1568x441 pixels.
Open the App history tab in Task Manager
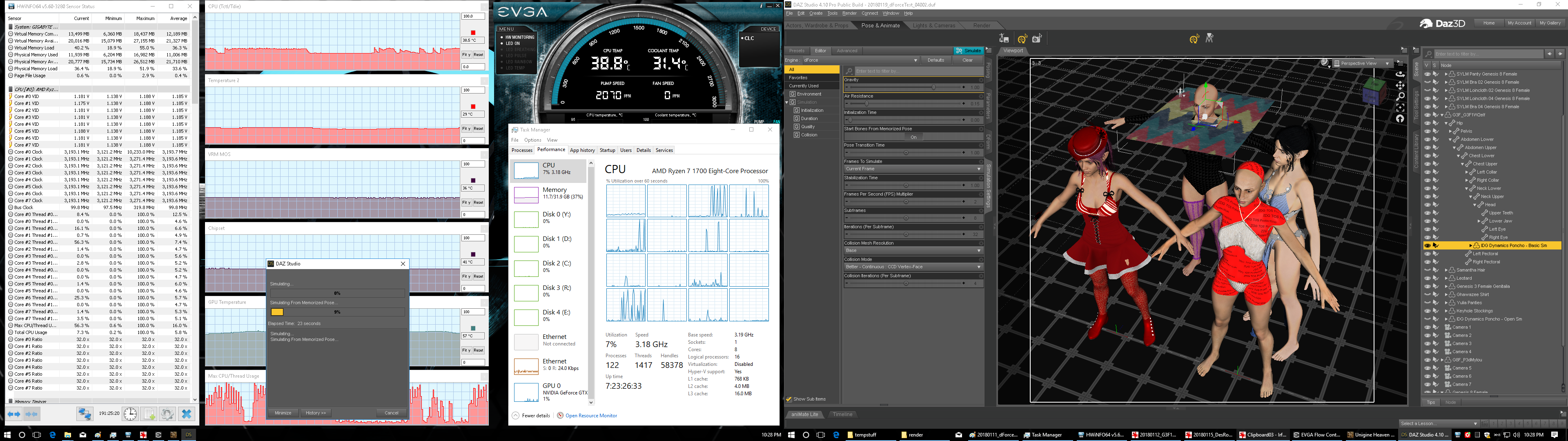point(582,150)
